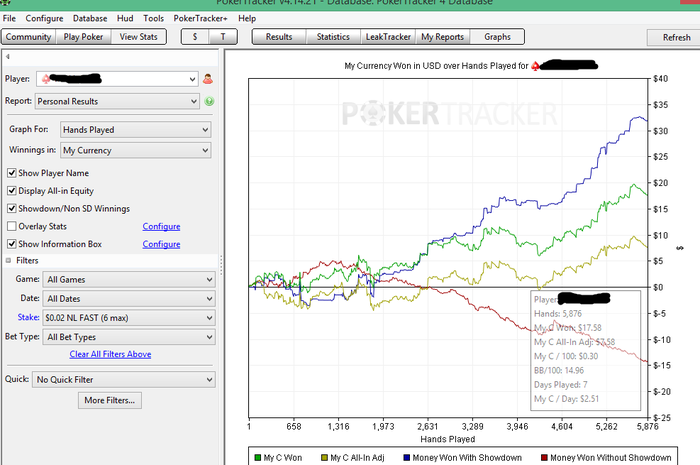This screenshot has width=700, height=465.
Task: Expand the Date filter All Dates dropdown
Action: (x=129, y=299)
